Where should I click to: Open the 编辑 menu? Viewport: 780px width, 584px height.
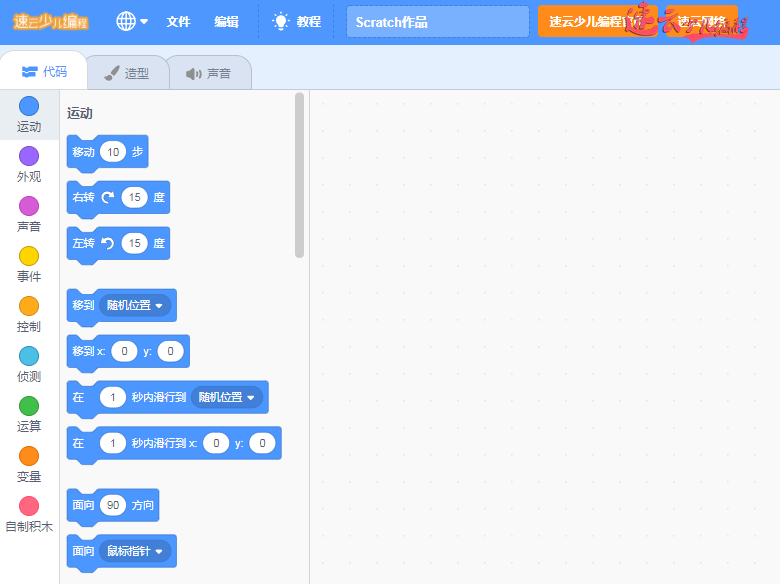pos(226,21)
